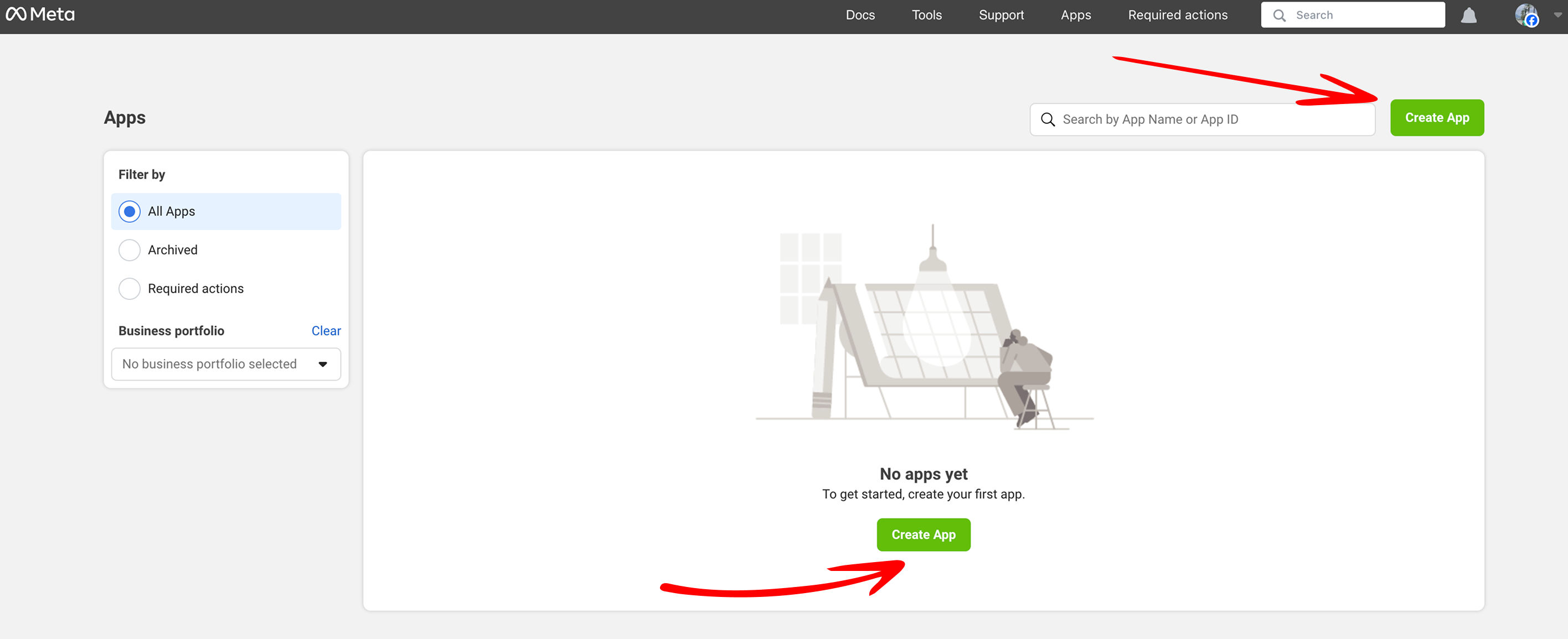This screenshot has height=639, width=1568.
Task: Focus Search by App Name or App ID
Action: click(x=1202, y=119)
